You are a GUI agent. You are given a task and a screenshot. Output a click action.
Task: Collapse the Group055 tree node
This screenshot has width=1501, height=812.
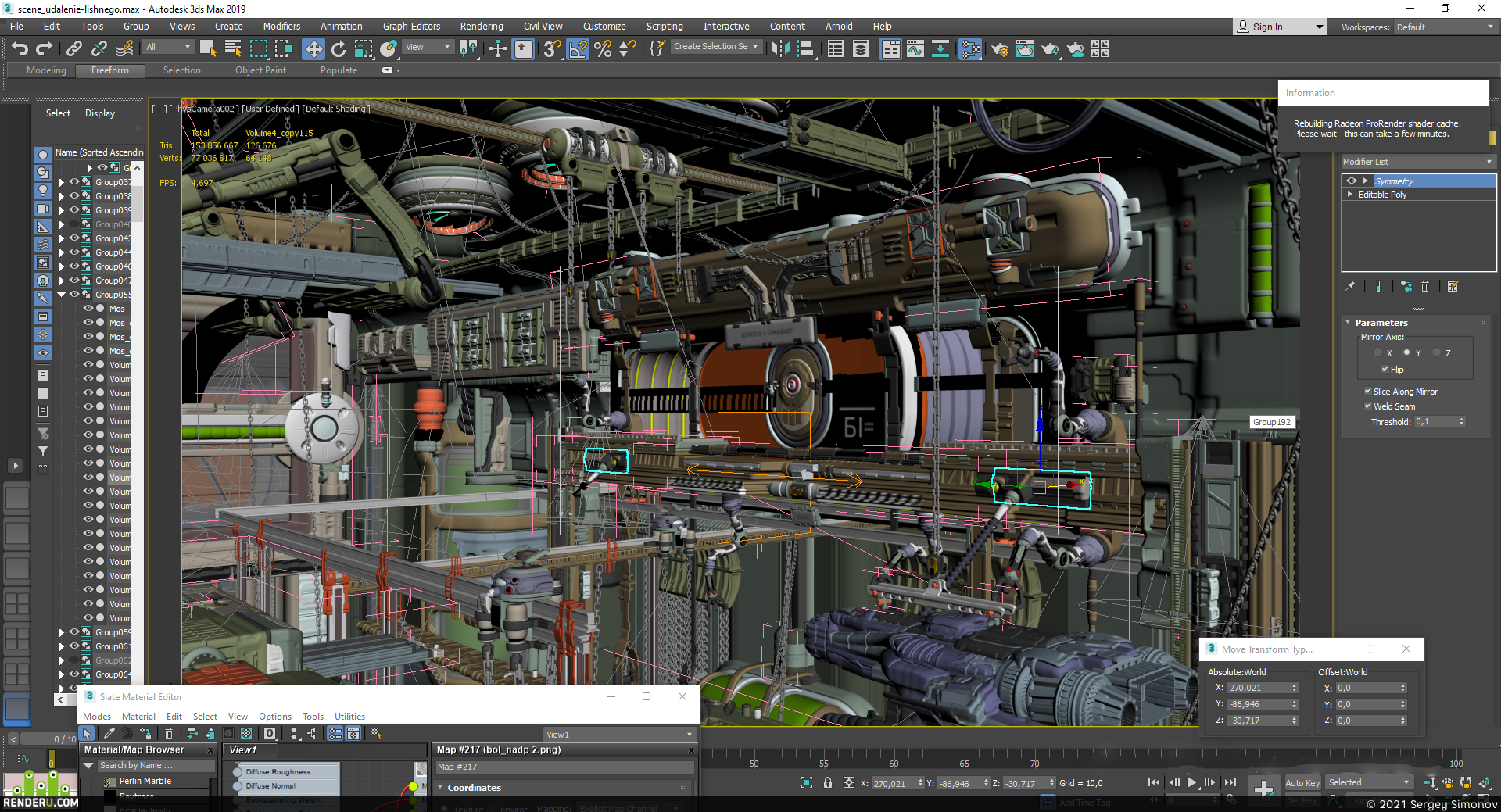(x=62, y=295)
